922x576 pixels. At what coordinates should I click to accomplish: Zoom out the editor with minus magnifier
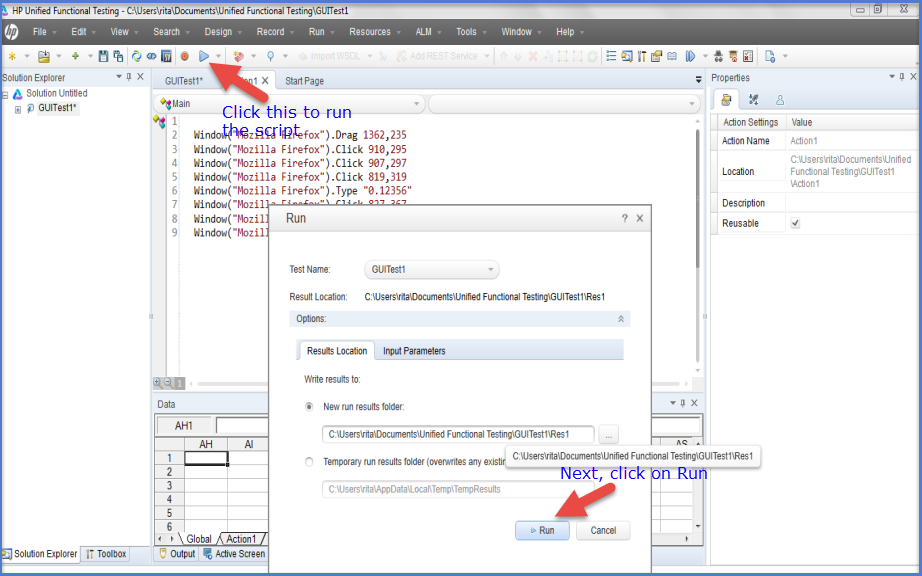pyautogui.click(x=168, y=383)
